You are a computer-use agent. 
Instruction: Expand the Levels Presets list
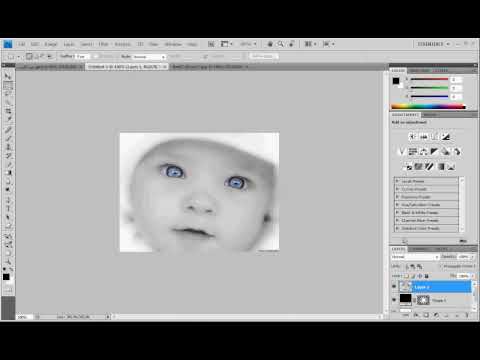[397, 181]
